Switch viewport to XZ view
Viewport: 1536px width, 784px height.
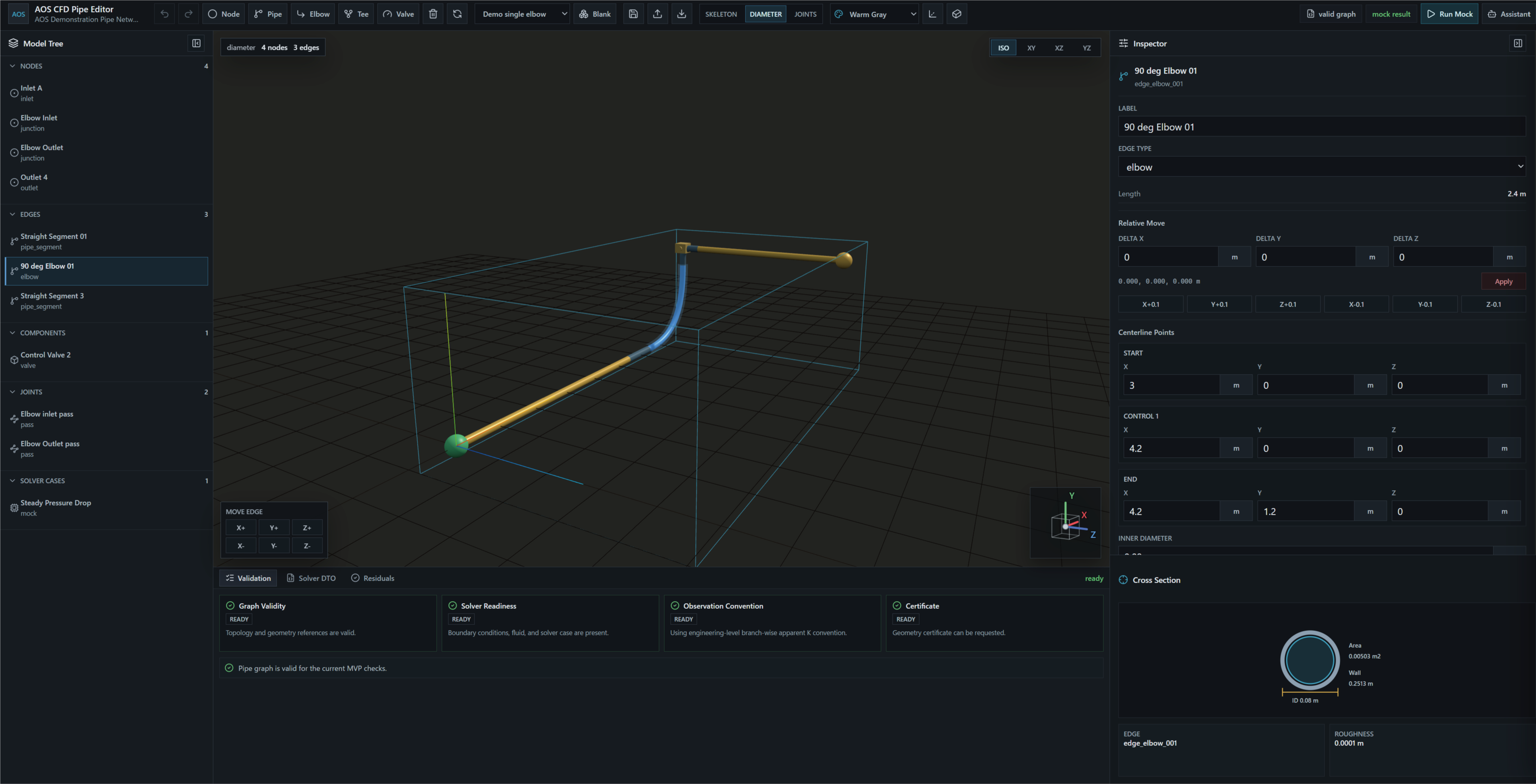tap(1059, 48)
